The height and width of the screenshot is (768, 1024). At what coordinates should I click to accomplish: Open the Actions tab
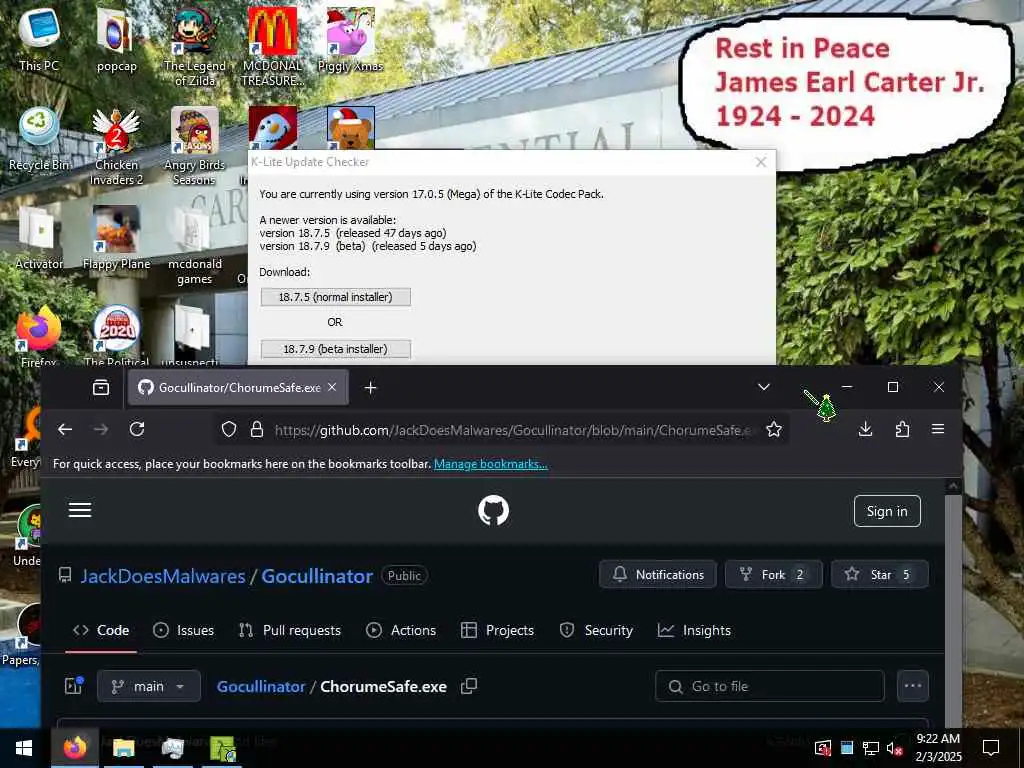401,630
